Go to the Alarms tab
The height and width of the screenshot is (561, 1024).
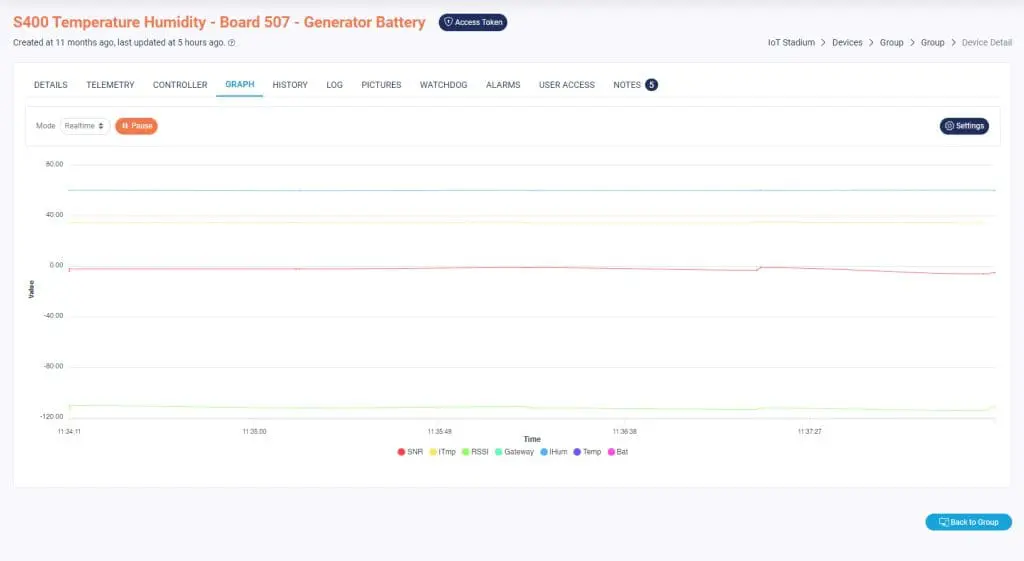503,85
